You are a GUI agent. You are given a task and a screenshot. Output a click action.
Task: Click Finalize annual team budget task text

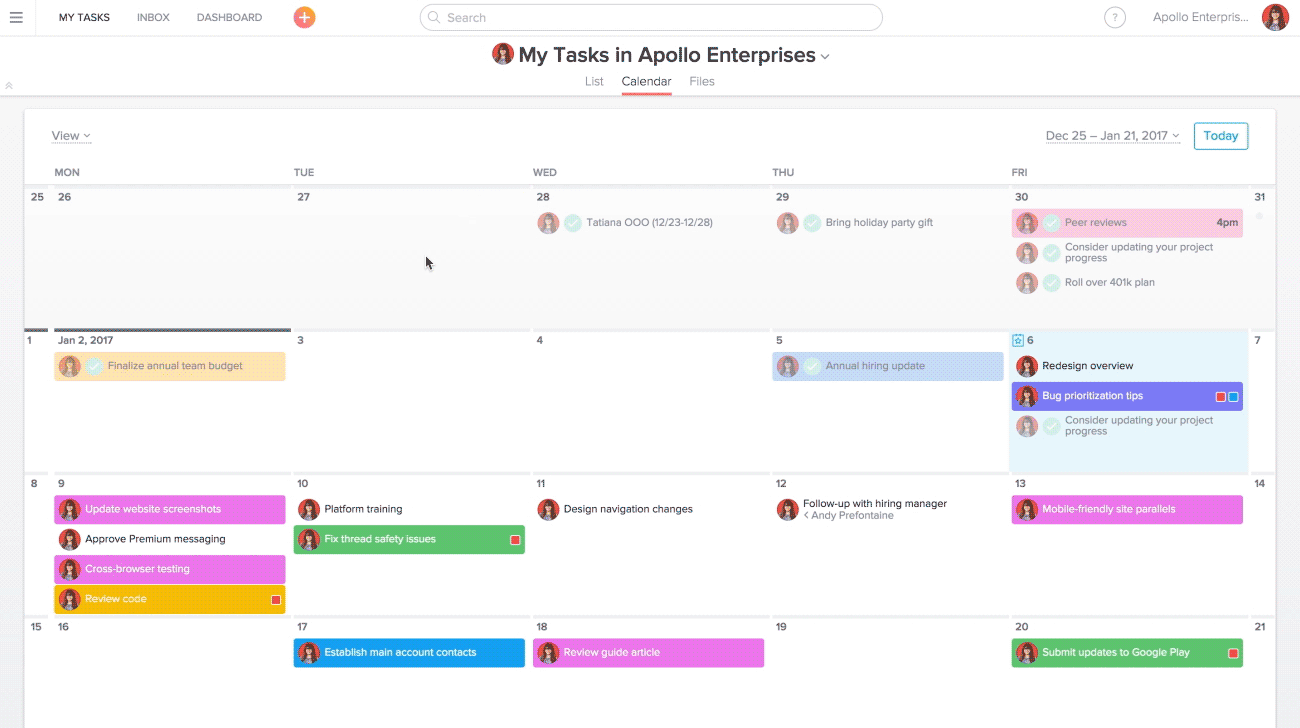[175, 366]
